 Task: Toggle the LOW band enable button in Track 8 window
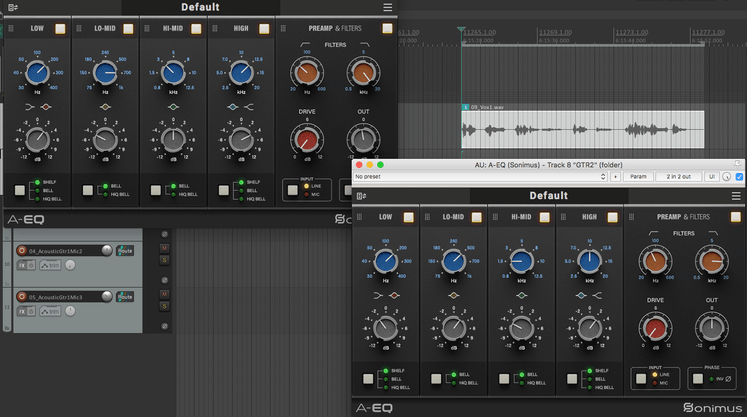(x=408, y=217)
